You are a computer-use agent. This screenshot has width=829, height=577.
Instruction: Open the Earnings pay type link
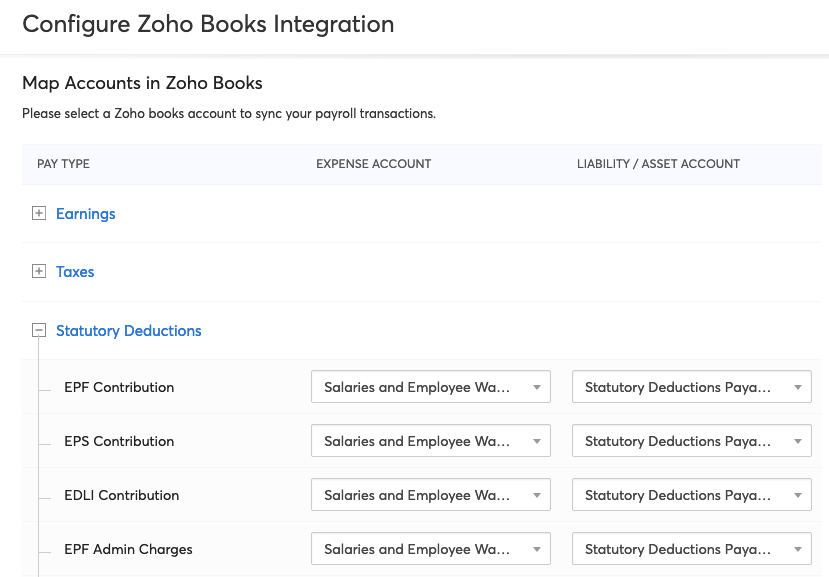point(86,214)
